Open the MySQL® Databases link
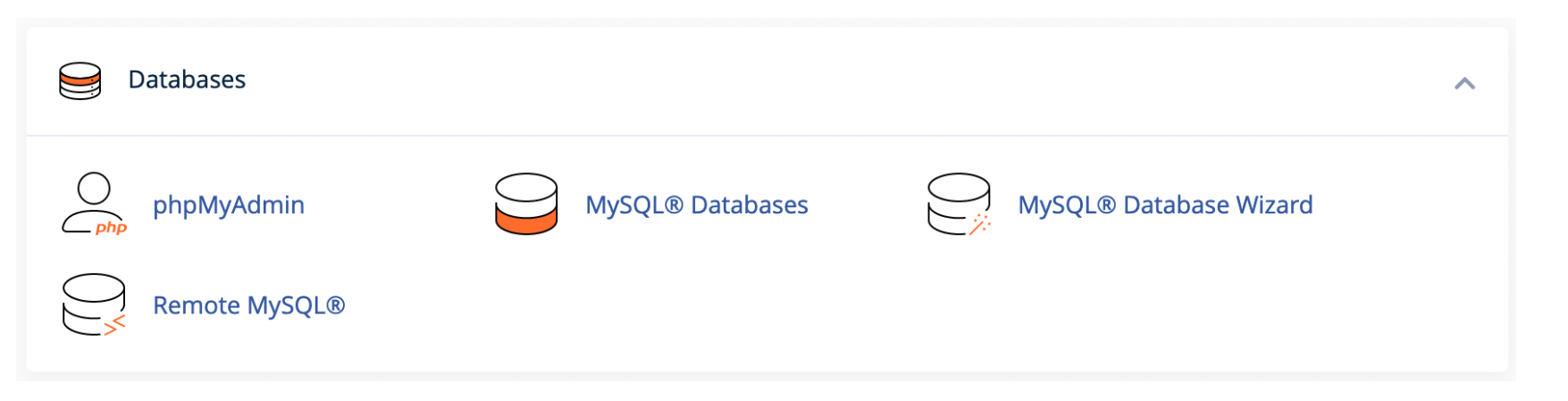This screenshot has width=1568, height=401. coord(697,205)
